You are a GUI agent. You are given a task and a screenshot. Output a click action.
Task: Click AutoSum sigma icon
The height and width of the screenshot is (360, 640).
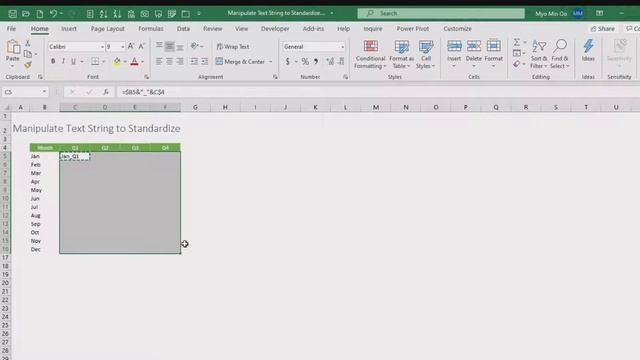[517, 42]
